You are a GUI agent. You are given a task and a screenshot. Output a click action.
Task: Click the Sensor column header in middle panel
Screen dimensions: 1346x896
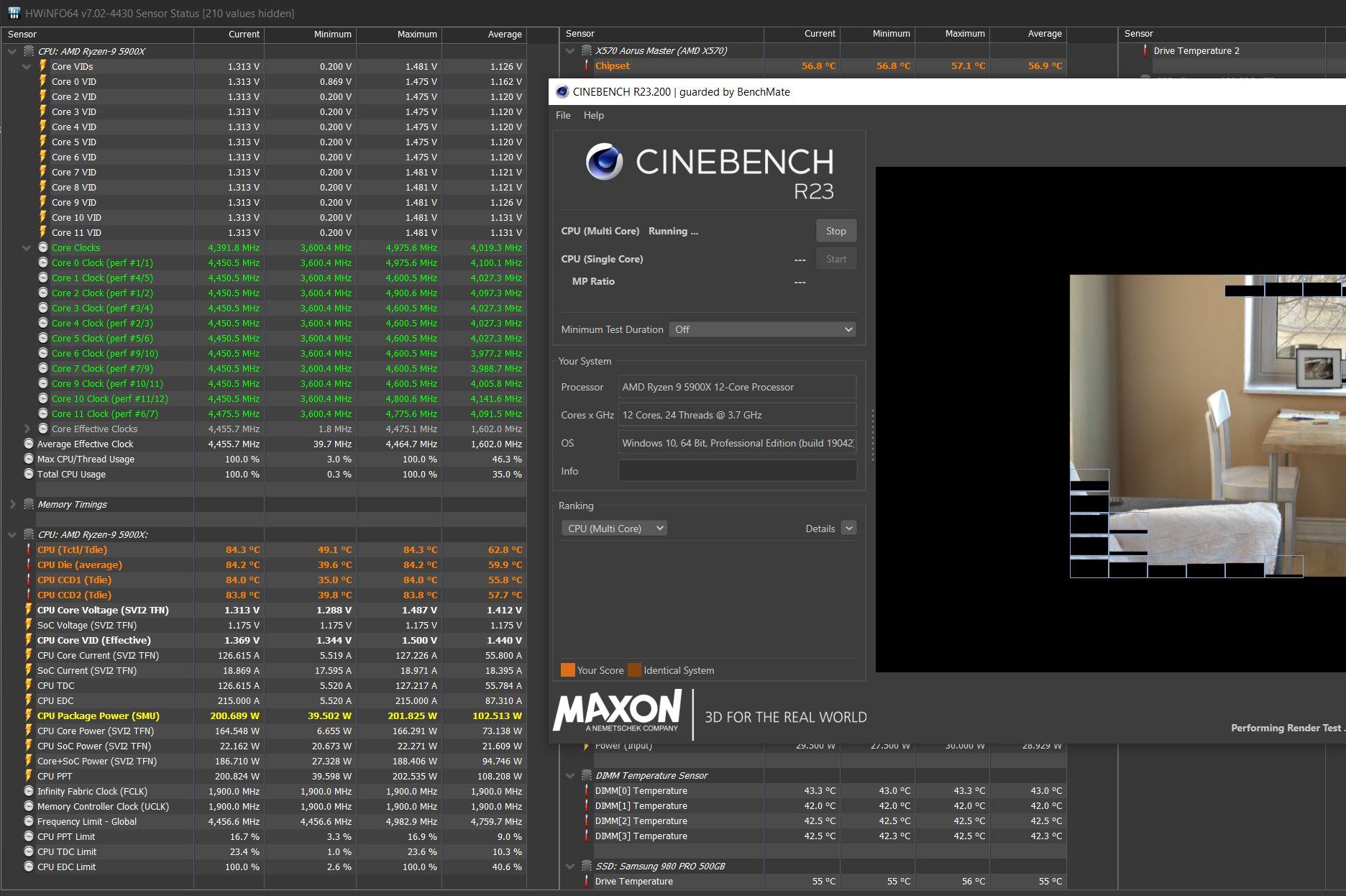pos(661,34)
